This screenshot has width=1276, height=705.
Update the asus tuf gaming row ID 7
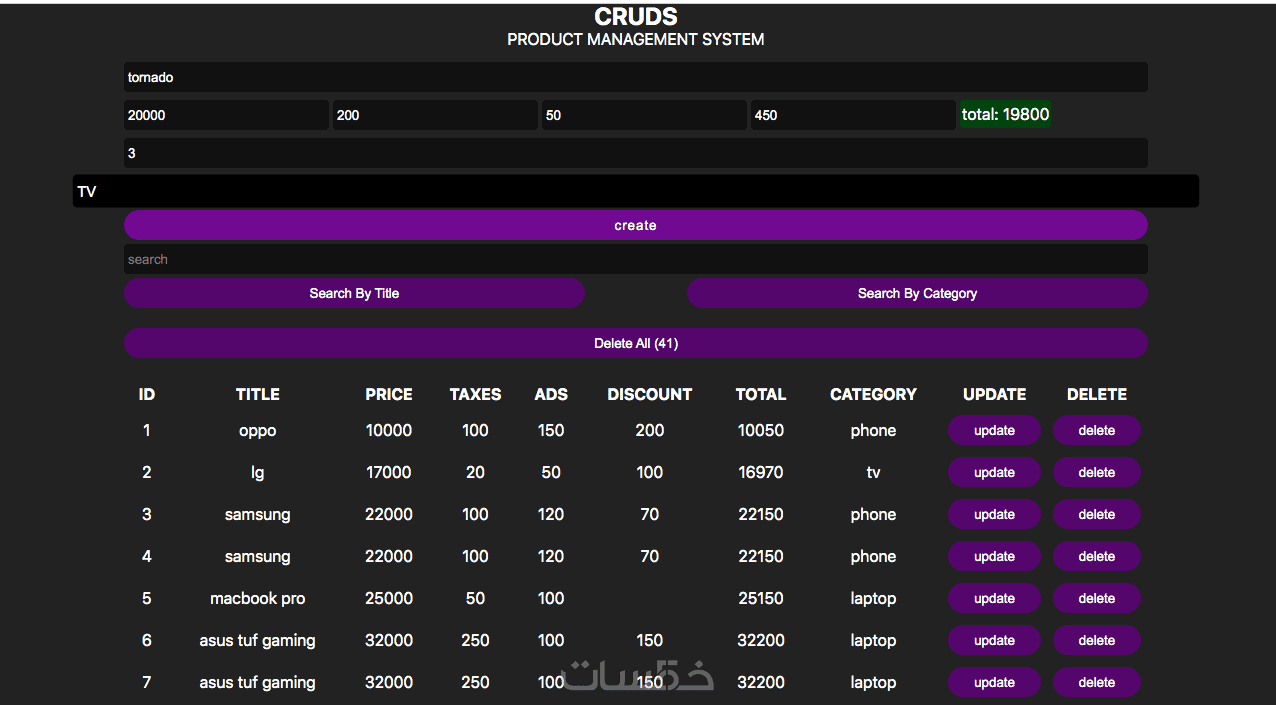(994, 683)
